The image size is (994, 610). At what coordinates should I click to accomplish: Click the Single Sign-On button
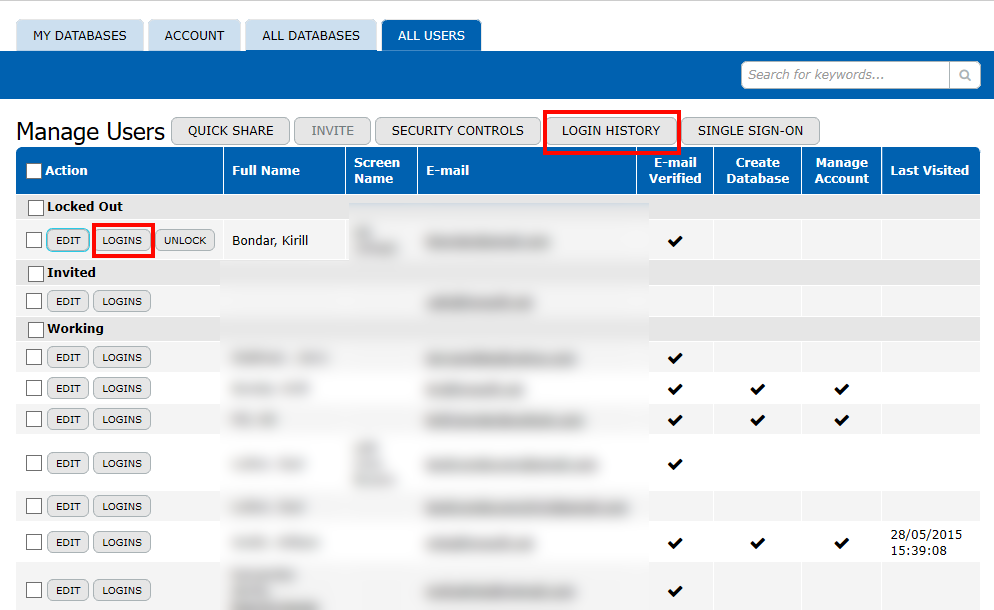tap(750, 131)
